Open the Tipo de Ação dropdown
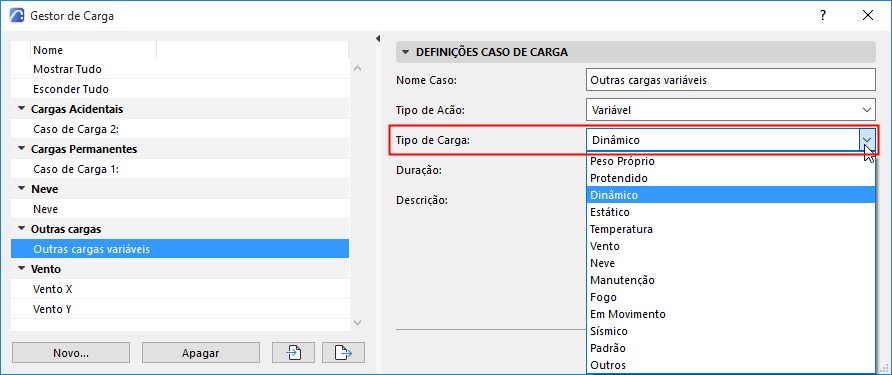 pos(730,110)
